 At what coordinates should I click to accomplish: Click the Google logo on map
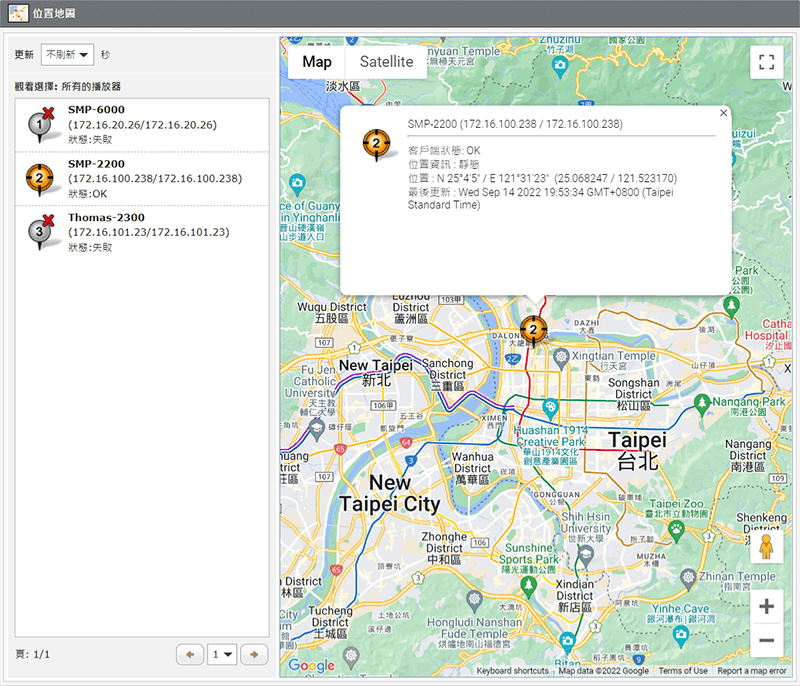click(x=312, y=665)
